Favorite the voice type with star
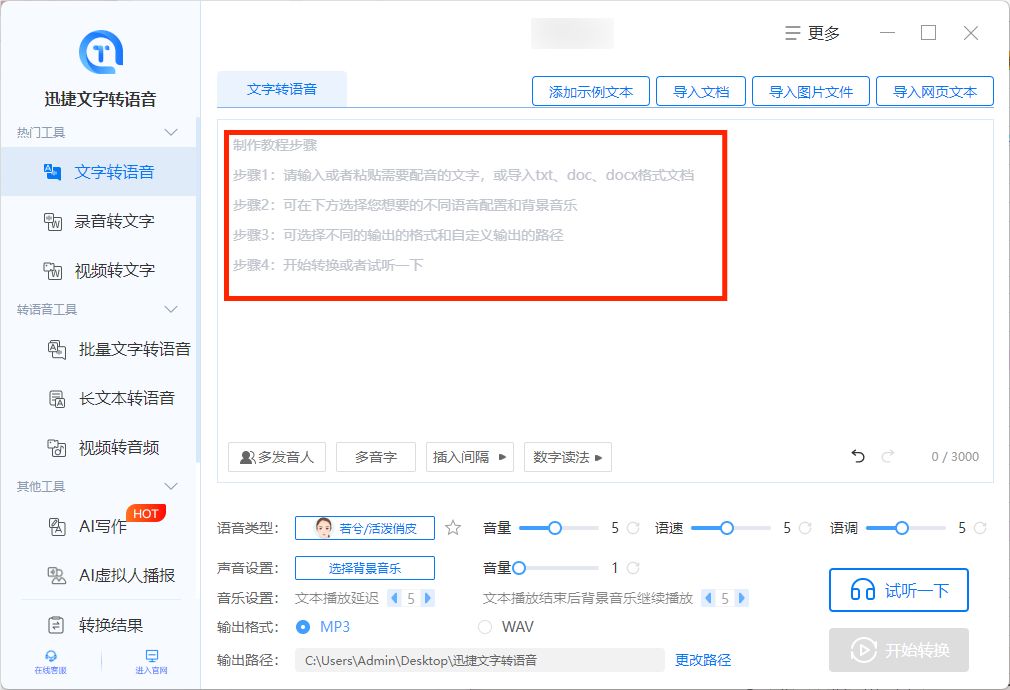The width and height of the screenshot is (1010, 690). click(453, 528)
